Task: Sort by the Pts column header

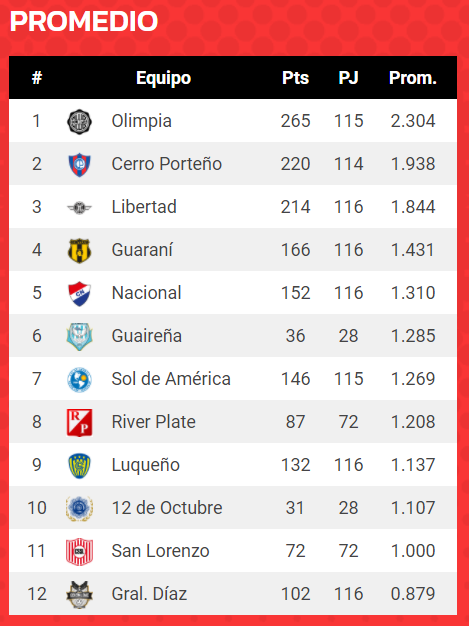Action: click(295, 78)
